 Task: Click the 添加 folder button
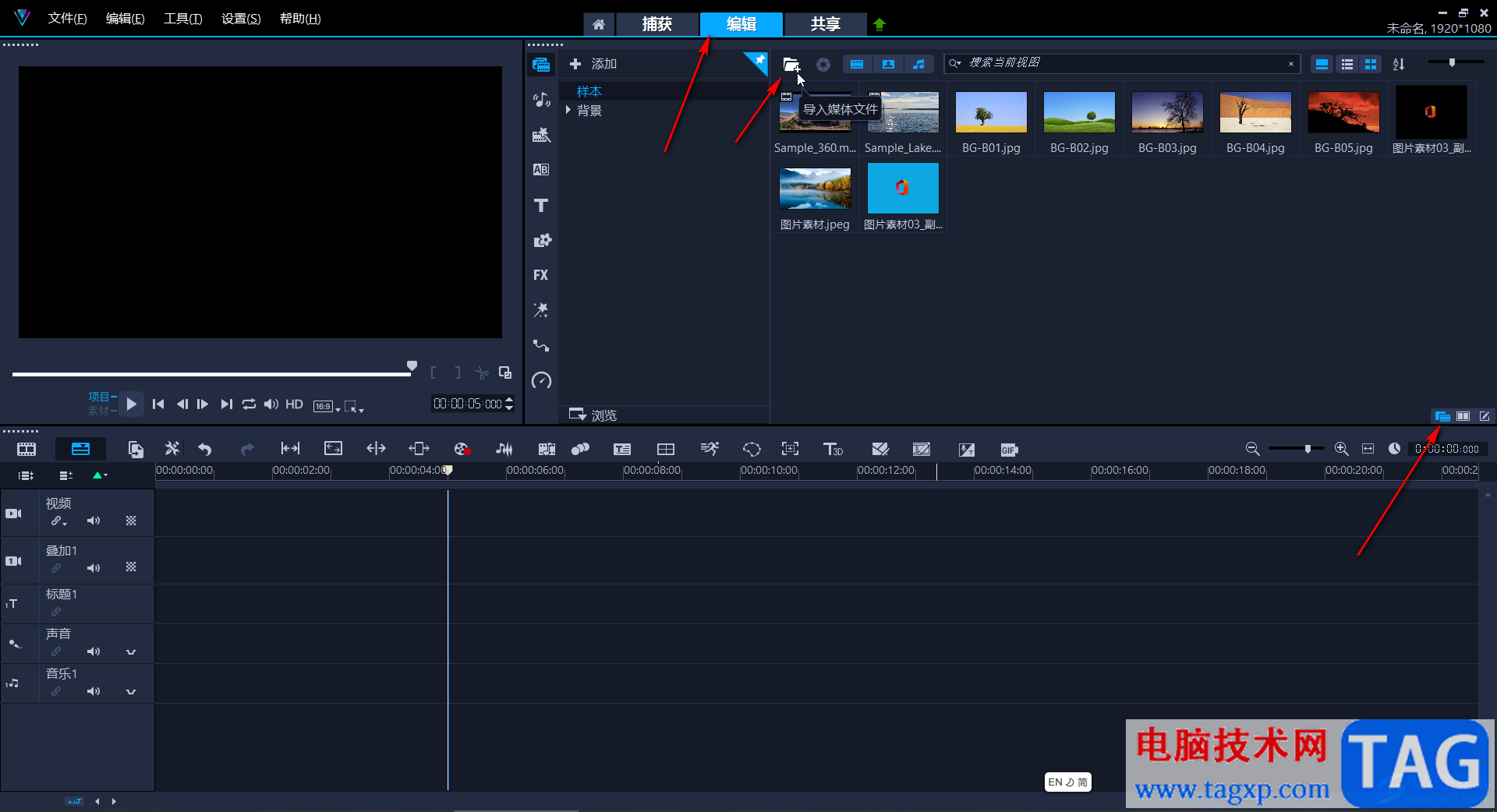593,64
